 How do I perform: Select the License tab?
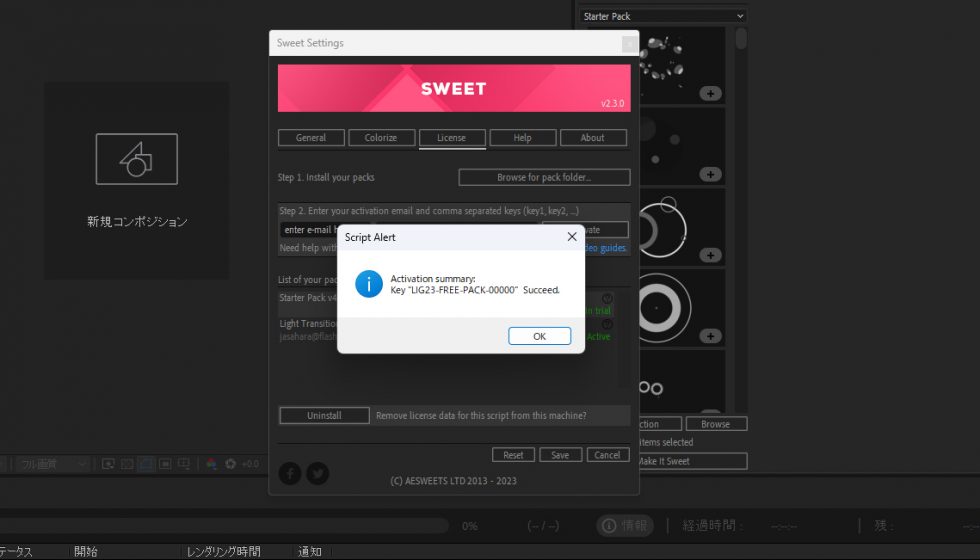(452, 138)
